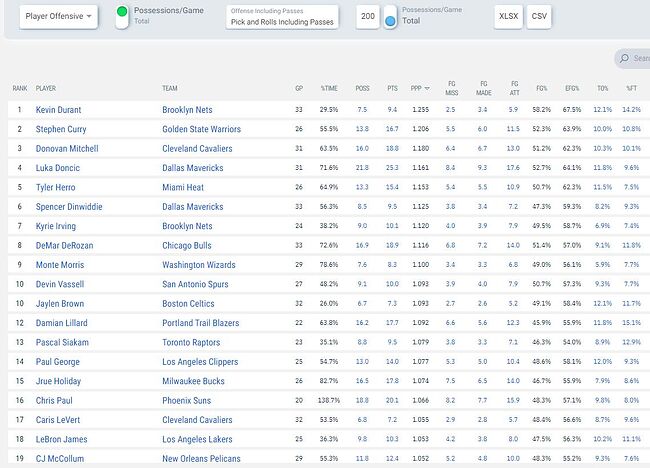650x468 pixels.
Task: Sort table by PTS column header
Action: tap(393, 88)
